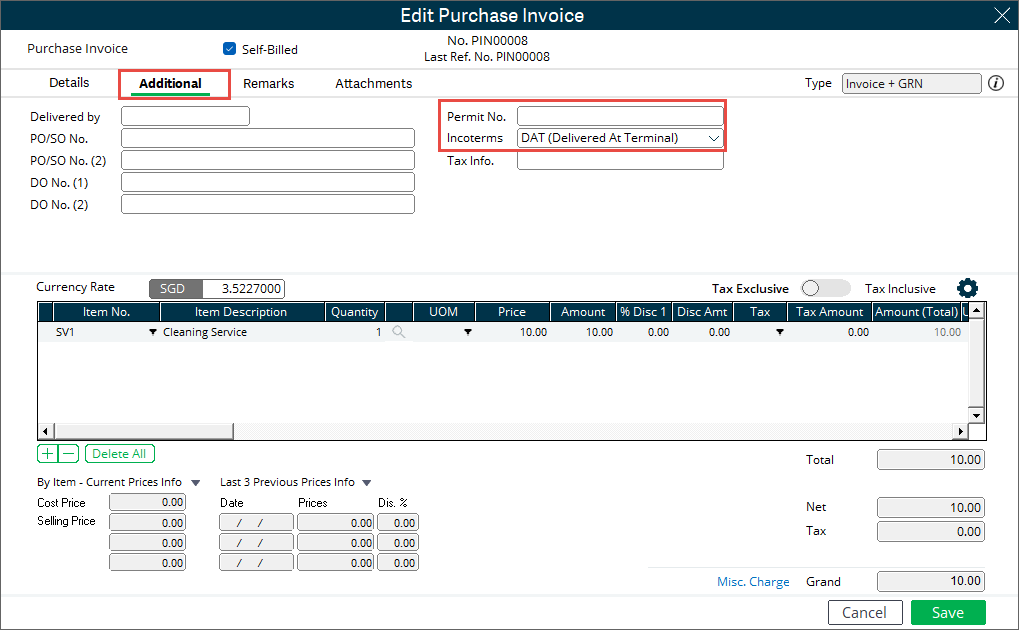1019x630 pixels.
Task: Click the Price cell 10.00 in SV1 row
Action: 513,332
